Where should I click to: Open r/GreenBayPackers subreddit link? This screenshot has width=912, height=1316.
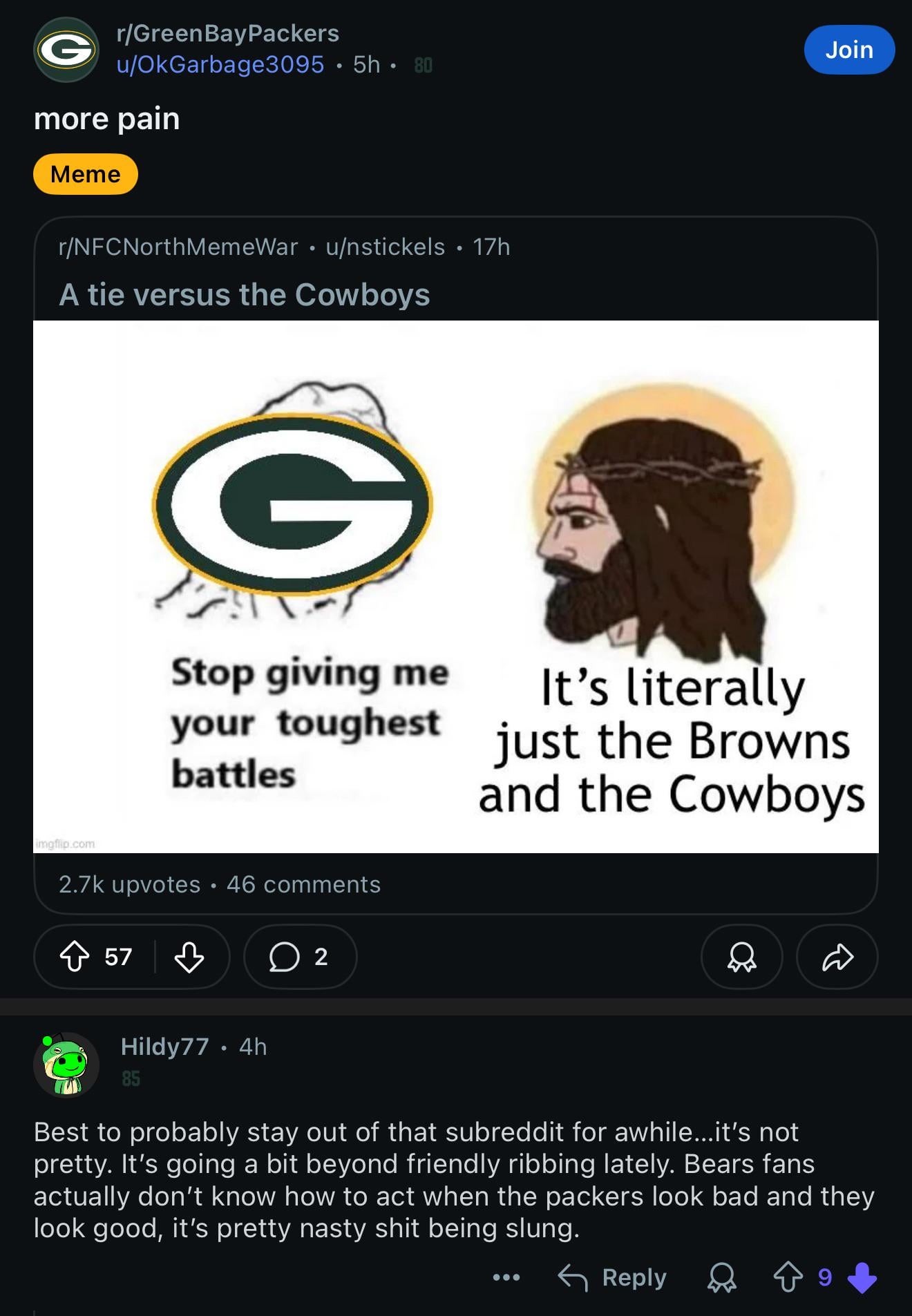pyautogui.click(x=228, y=33)
